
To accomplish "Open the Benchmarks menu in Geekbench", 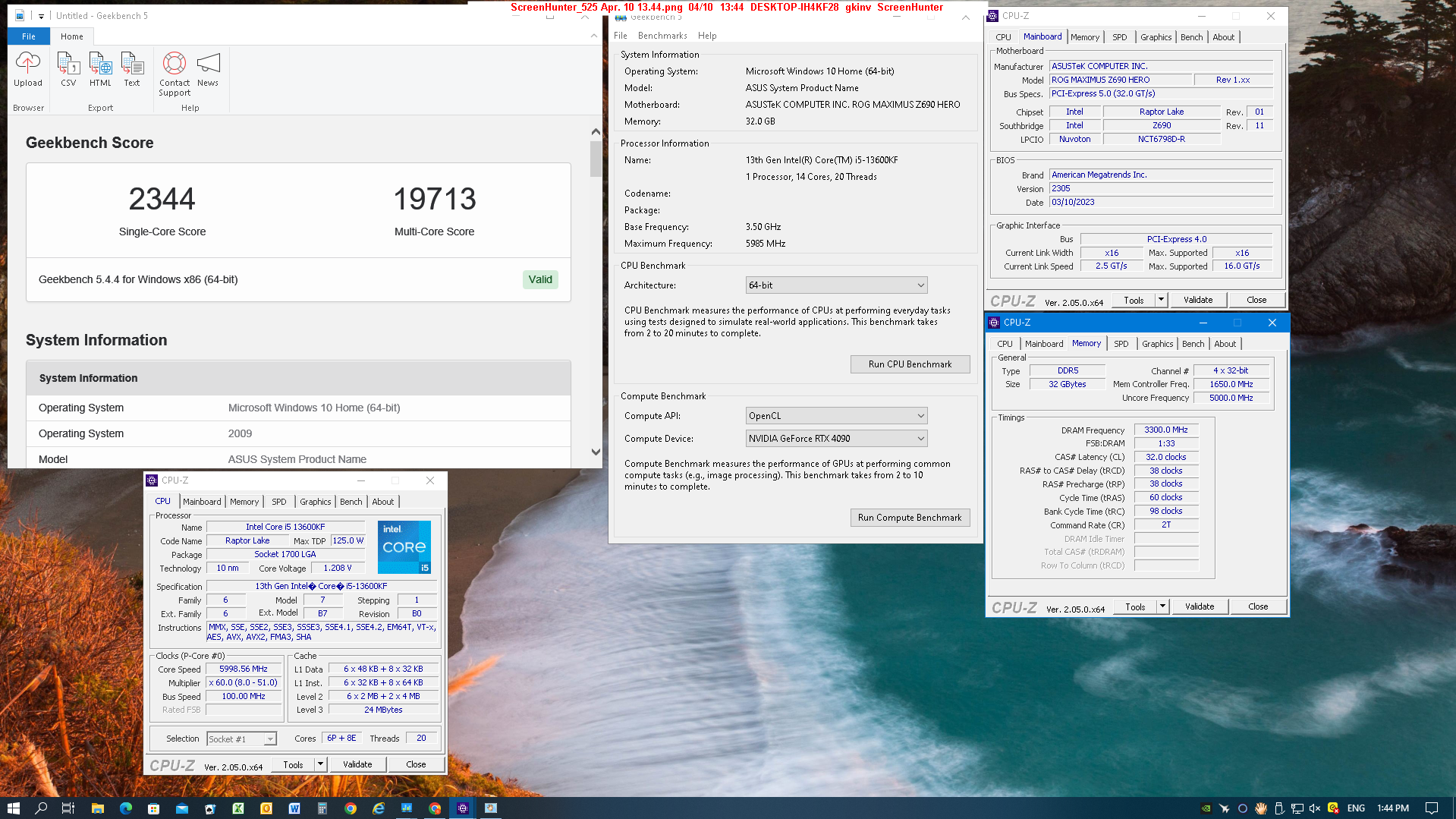I will tap(662, 36).
